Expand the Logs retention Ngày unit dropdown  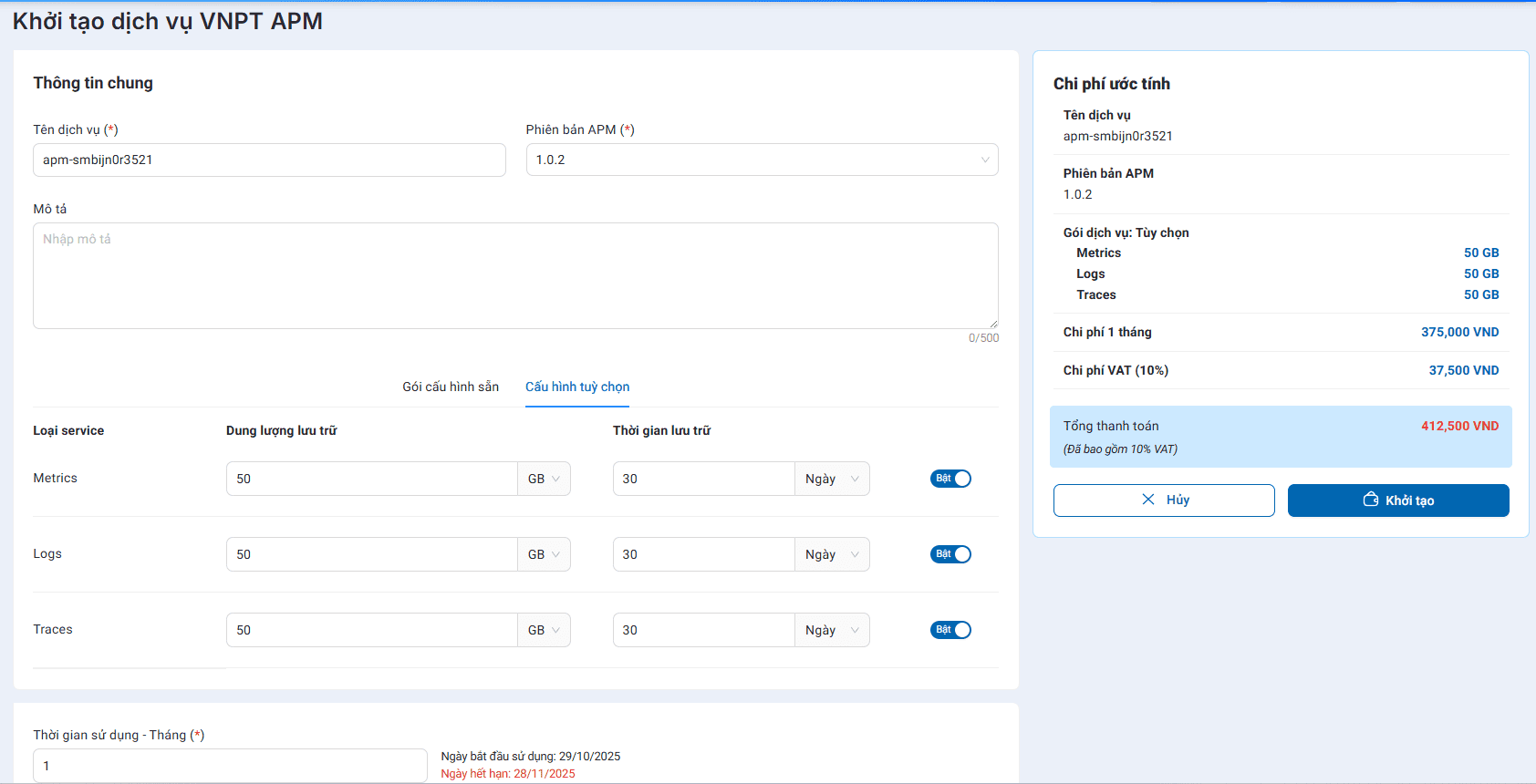pos(832,554)
